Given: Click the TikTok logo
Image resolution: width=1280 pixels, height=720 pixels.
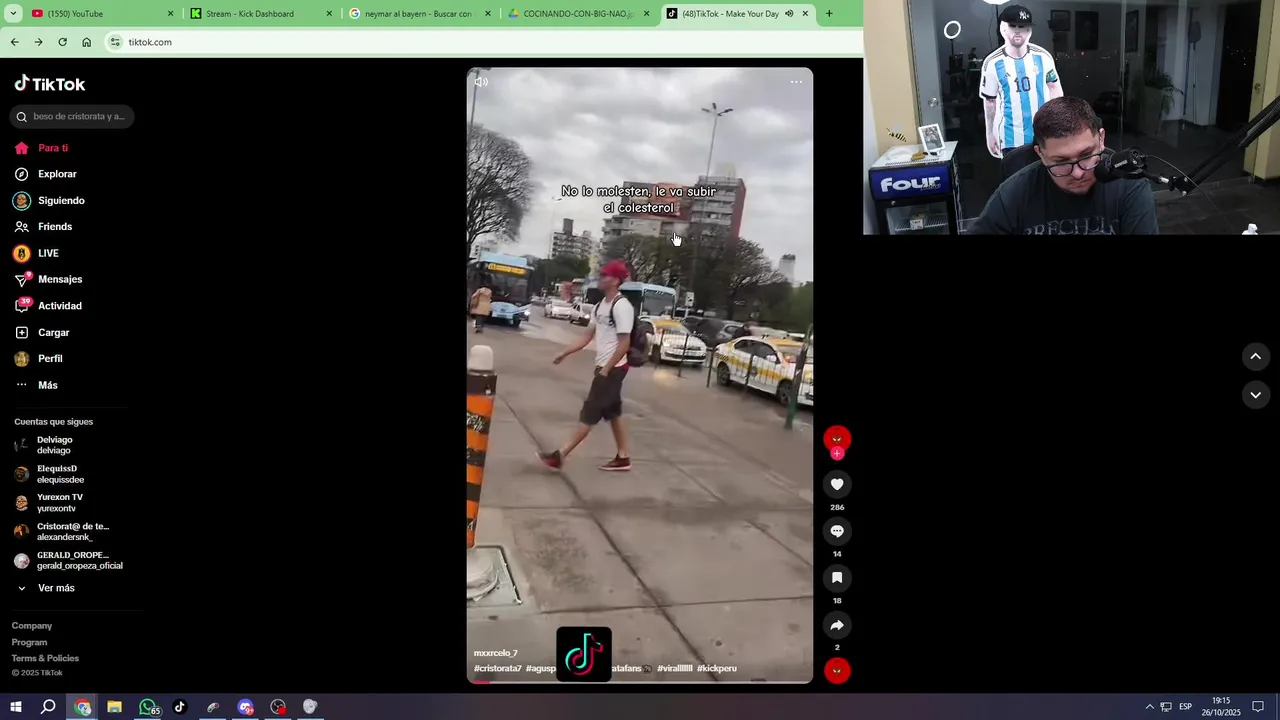Looking at the screenshot, I should (50, 84).
